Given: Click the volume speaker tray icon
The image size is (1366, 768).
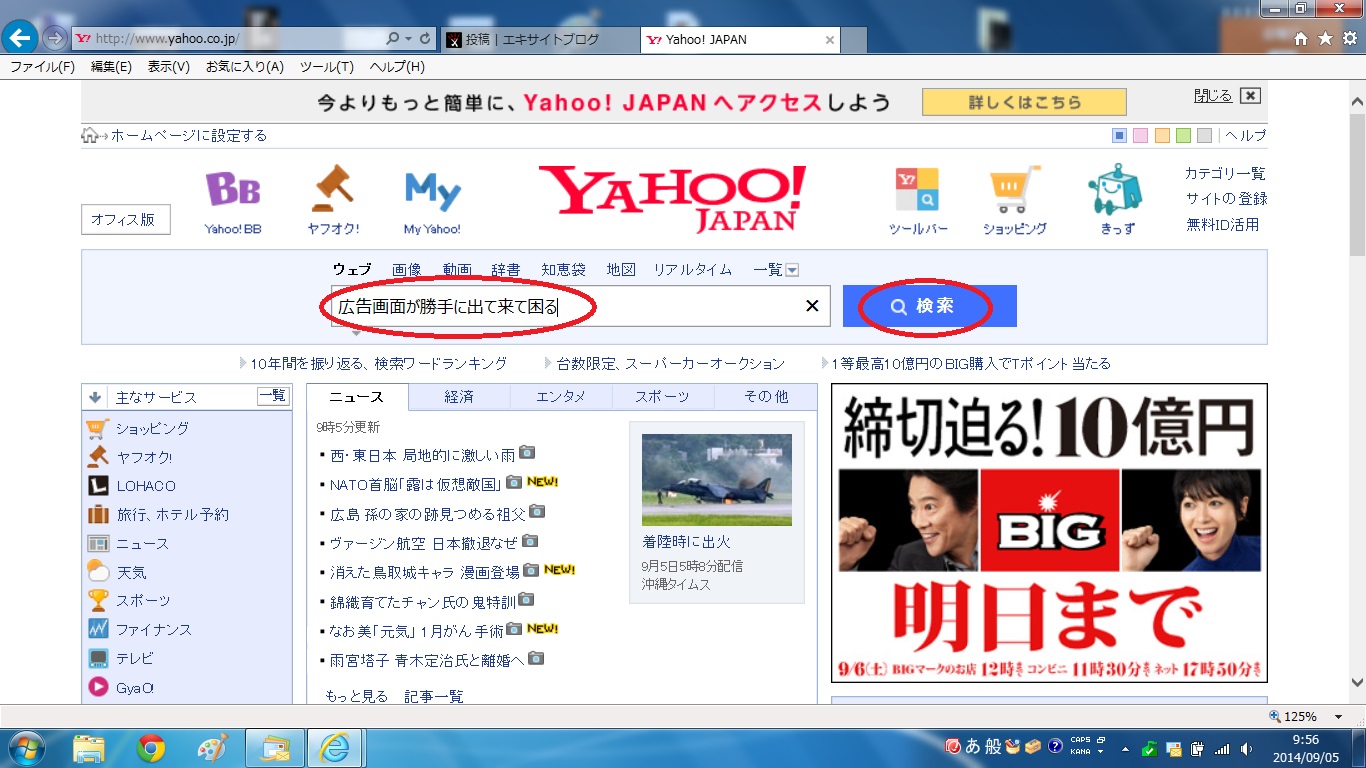Looking at the screenshot, I should click(1246, 748).
